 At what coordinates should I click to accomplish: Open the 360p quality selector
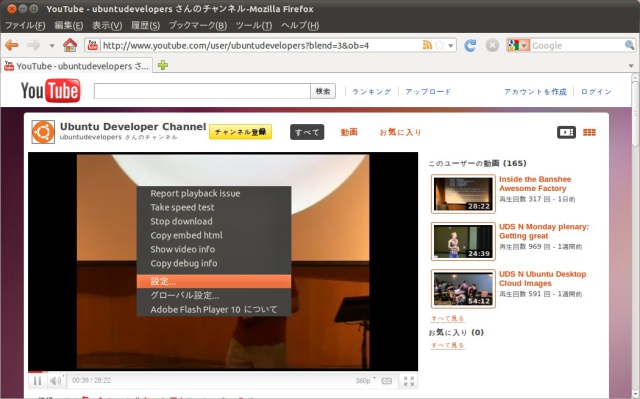[365, 381]
